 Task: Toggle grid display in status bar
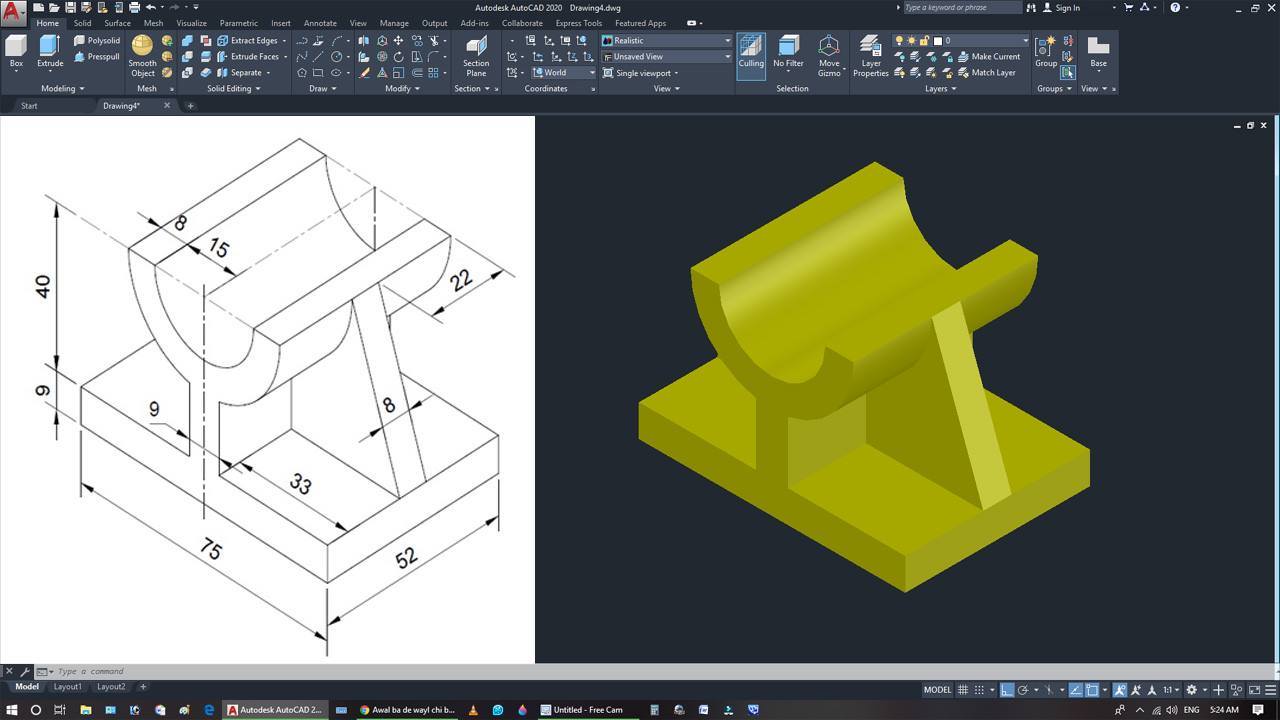pyautogui.click(x=963, y=690)
